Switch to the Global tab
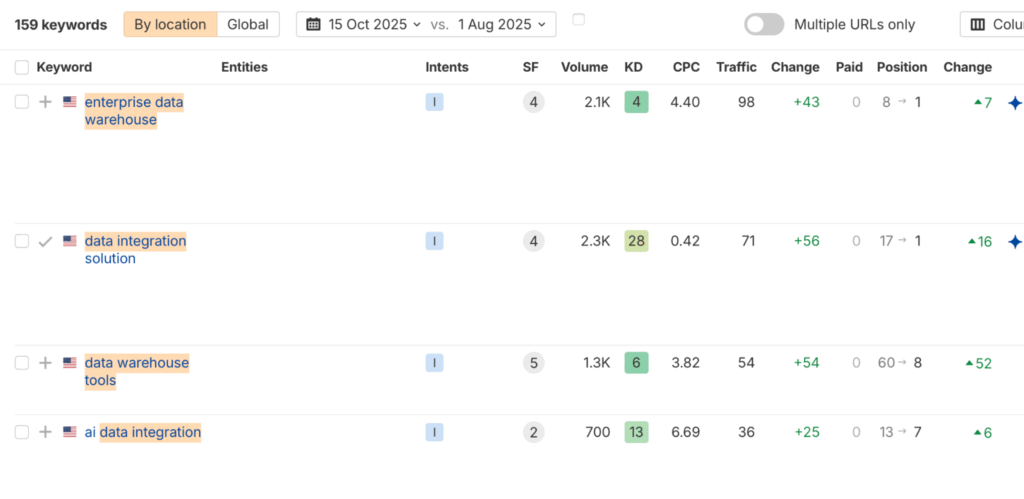 pyautogui.click(x=248, y=24)
